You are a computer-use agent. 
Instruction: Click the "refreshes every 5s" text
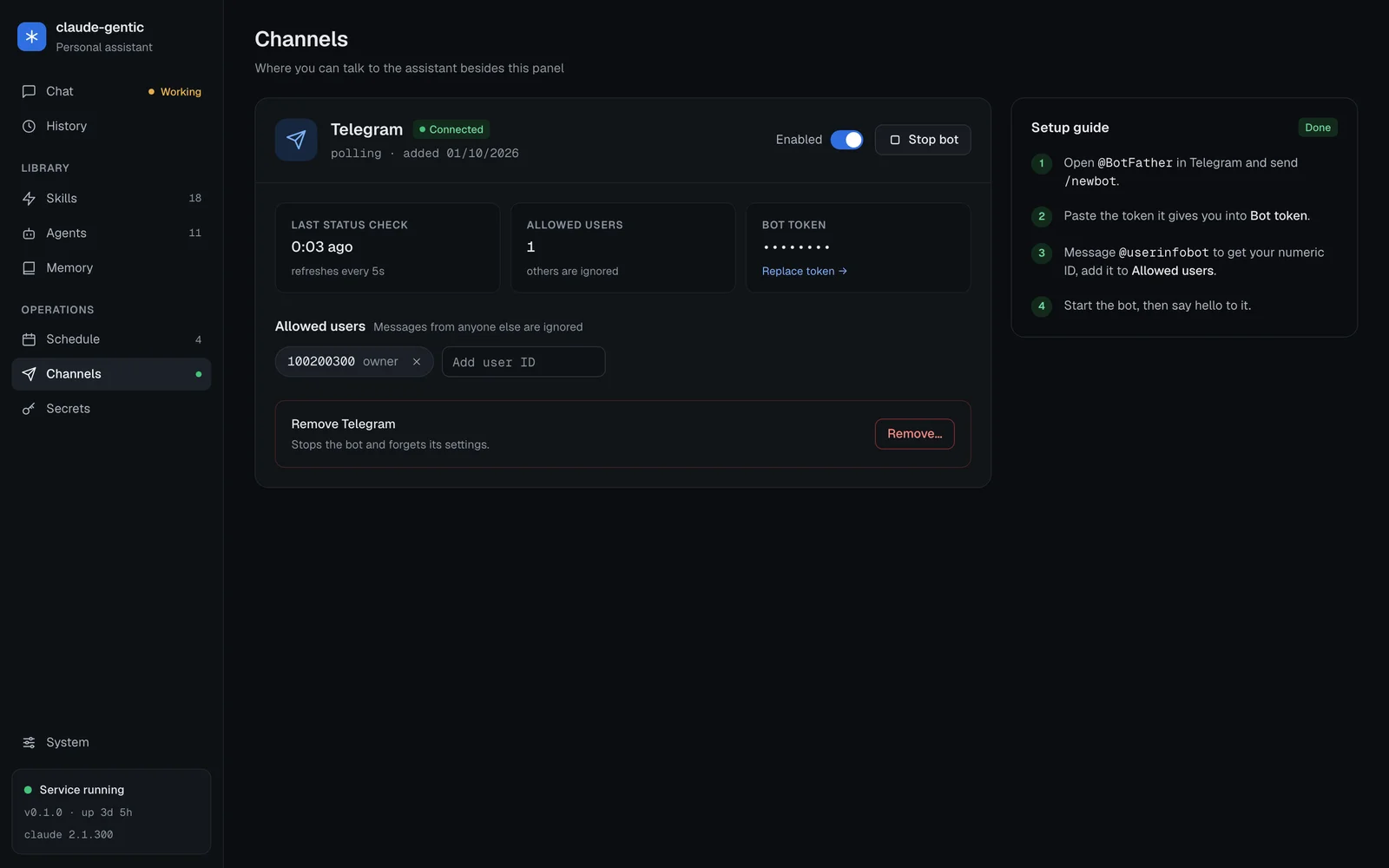coord(338,272)
